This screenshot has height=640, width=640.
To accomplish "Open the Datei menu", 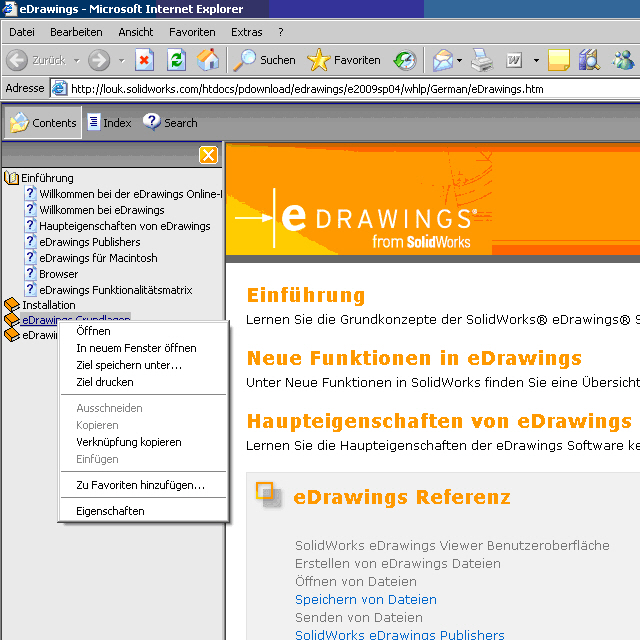I will [22, 32].
